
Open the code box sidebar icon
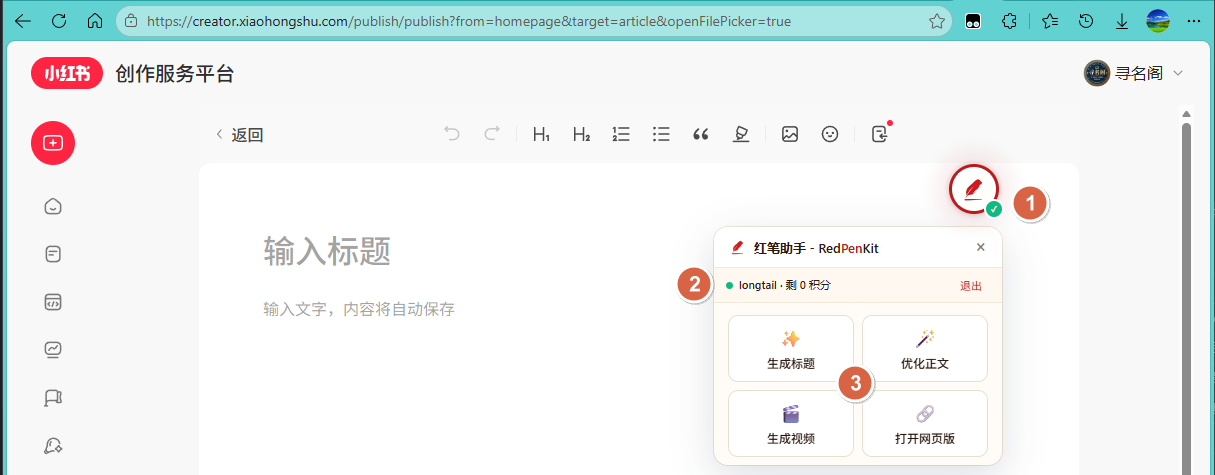coord(53,302)
